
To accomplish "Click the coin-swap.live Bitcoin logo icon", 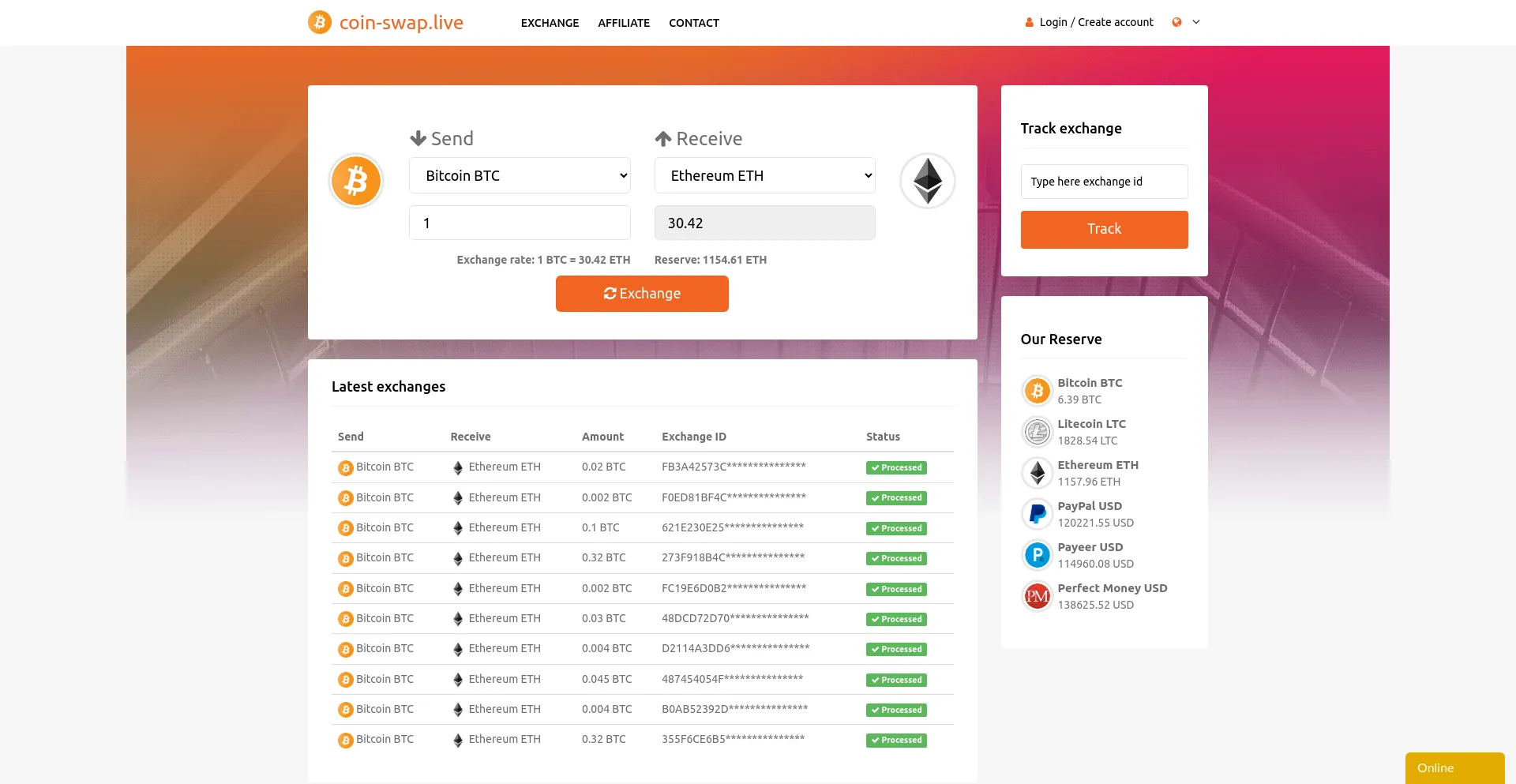I will [320, 22].
